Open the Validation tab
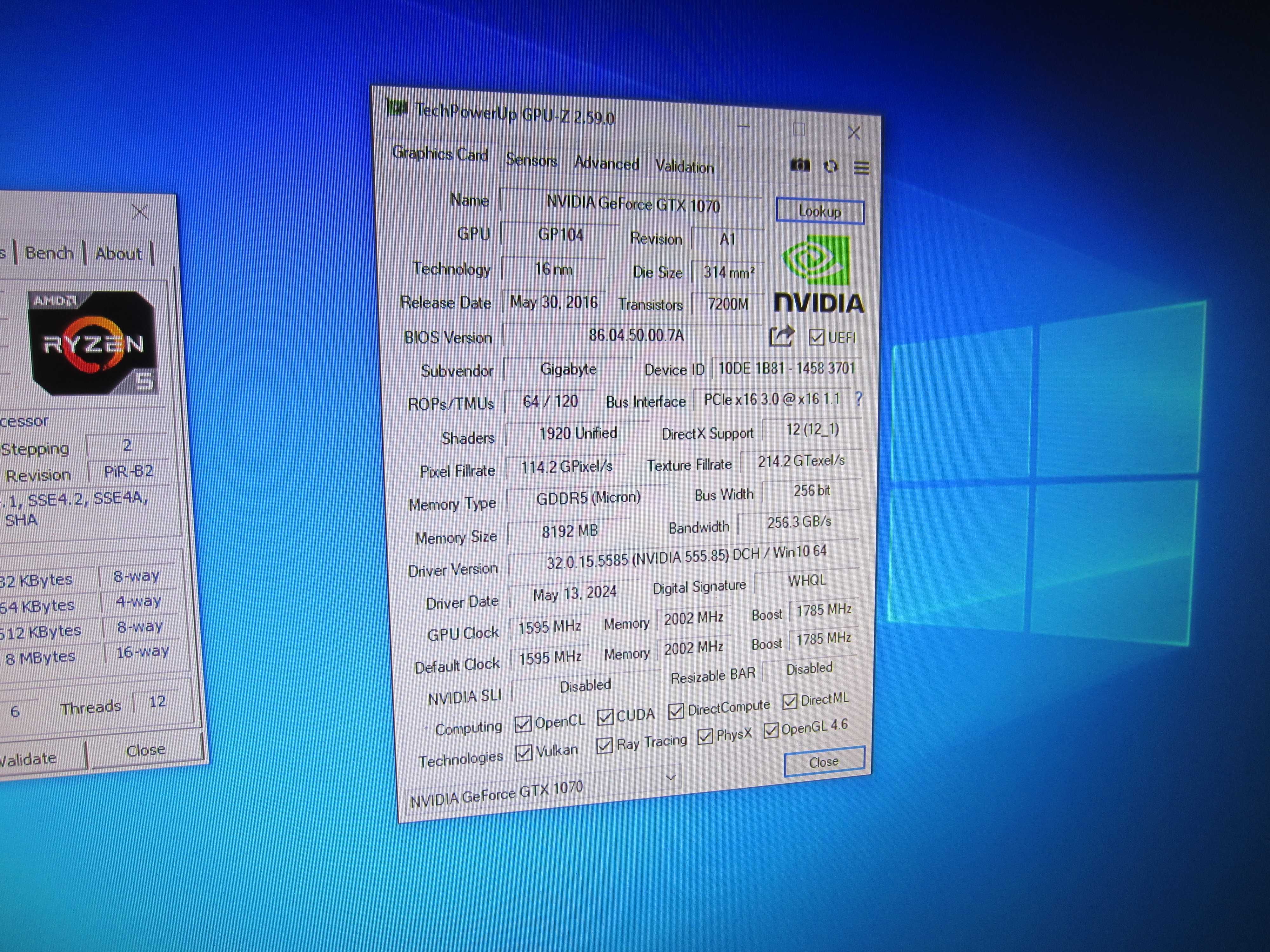The width and height of the screenshot is (1270, 952). coord(685,167)
